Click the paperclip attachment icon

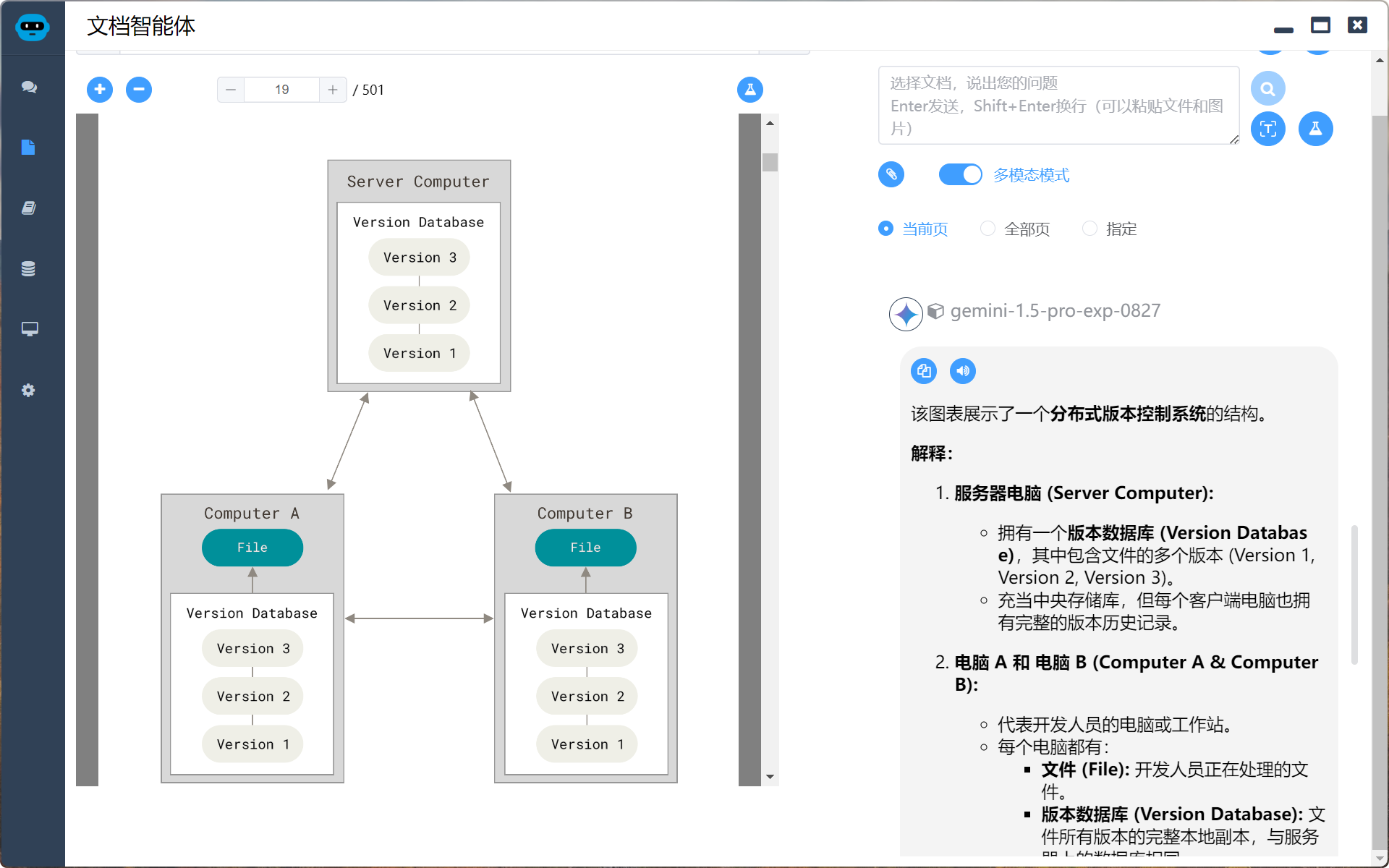pyautogui.click(x=891, y=174)
